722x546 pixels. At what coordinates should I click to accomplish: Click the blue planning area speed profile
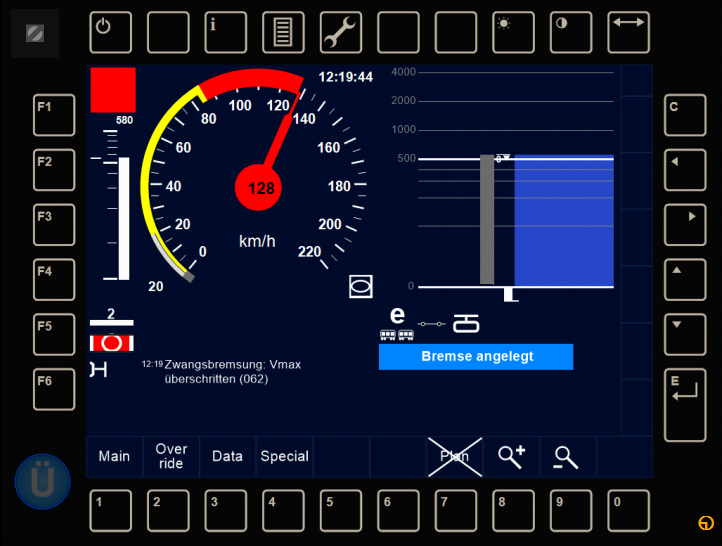coord(564,221)
